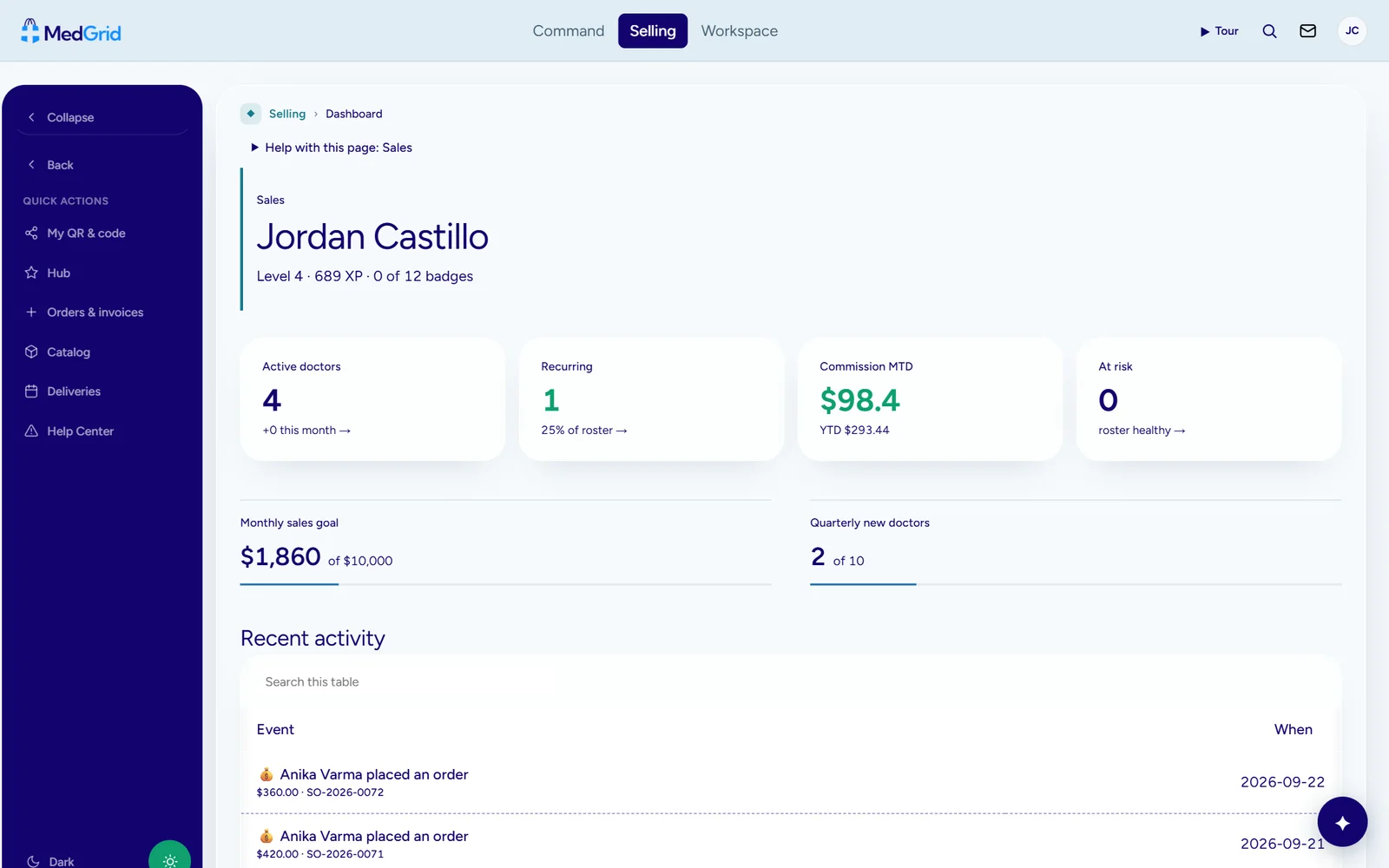Focus the Search this table field
Image resolution: width=1389 pixels, height=868 pixels.
pos(790,681)
